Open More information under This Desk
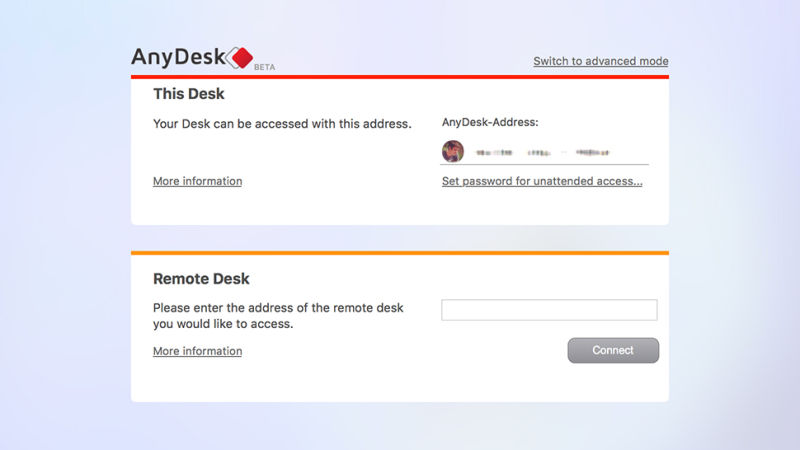 [x=197, y=181]
